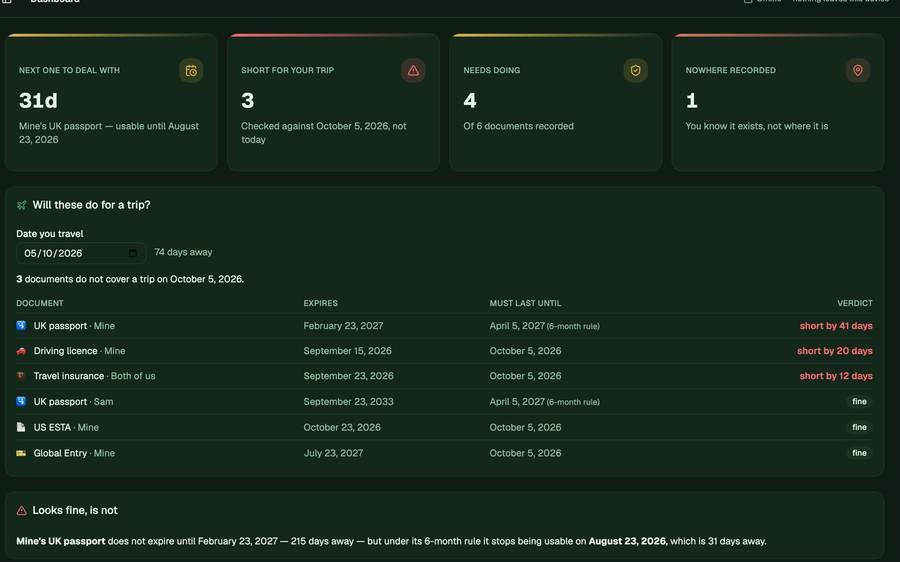This screenshot has height=562, width=900.
Task: Click the car icon in the Driving licence row
Action: coord(21,351)
